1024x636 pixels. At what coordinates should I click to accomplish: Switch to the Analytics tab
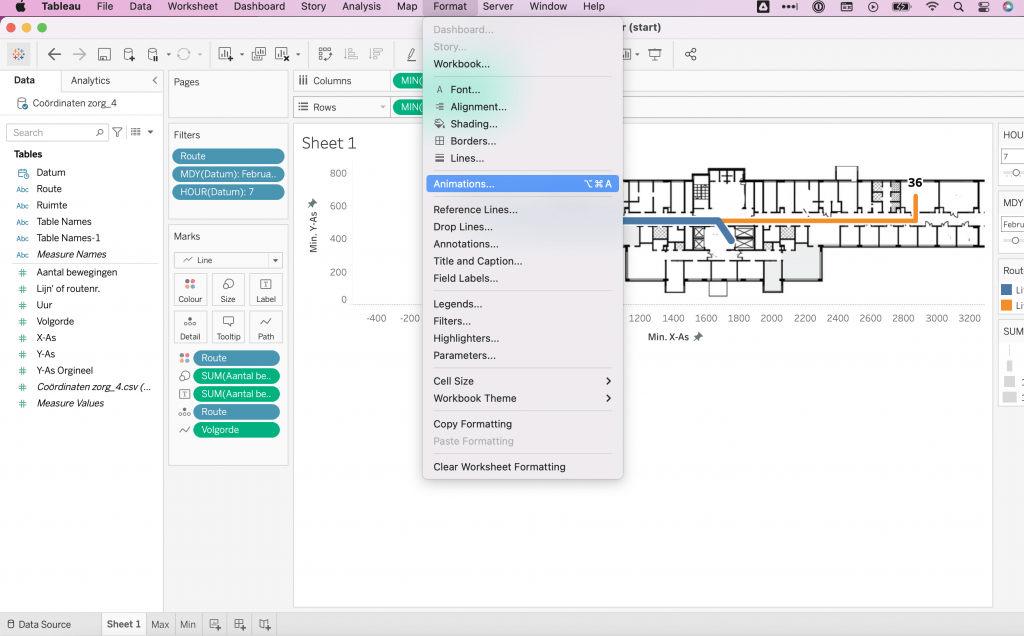coord(91,80)
